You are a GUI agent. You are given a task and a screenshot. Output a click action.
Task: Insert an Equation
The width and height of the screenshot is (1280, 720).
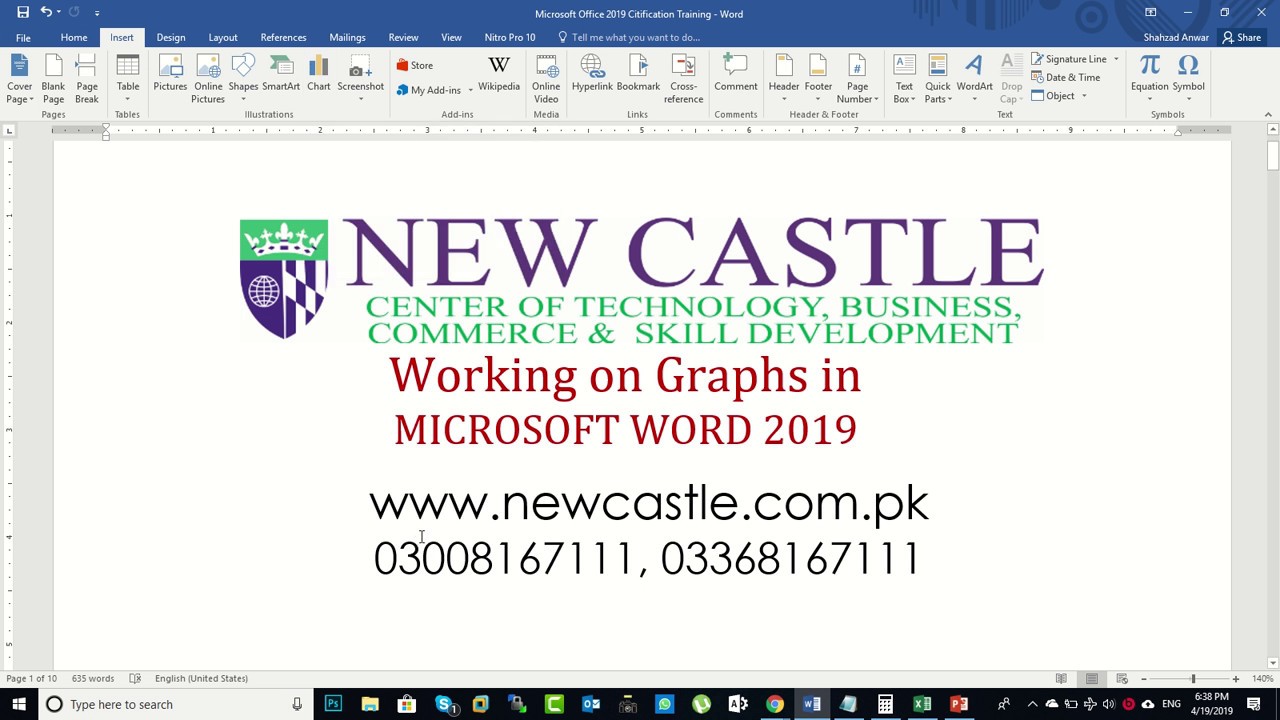pyautogui.click(x=1149, y=80)
